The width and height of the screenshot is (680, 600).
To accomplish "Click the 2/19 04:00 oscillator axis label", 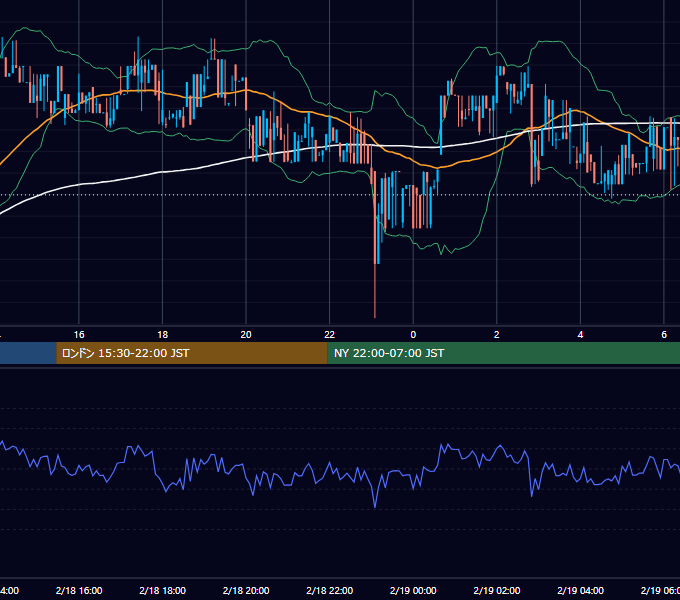I will click(x=580, y=590).
